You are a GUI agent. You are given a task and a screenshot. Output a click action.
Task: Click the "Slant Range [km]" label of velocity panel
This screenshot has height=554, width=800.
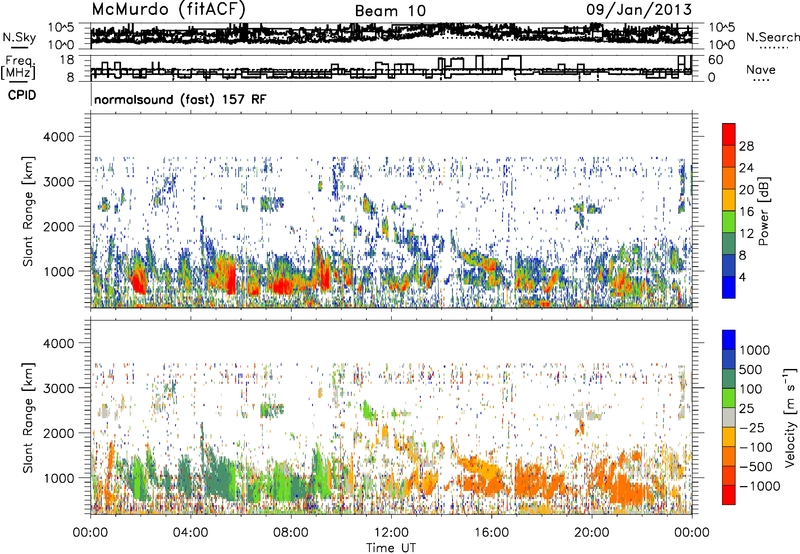(28, 418)
